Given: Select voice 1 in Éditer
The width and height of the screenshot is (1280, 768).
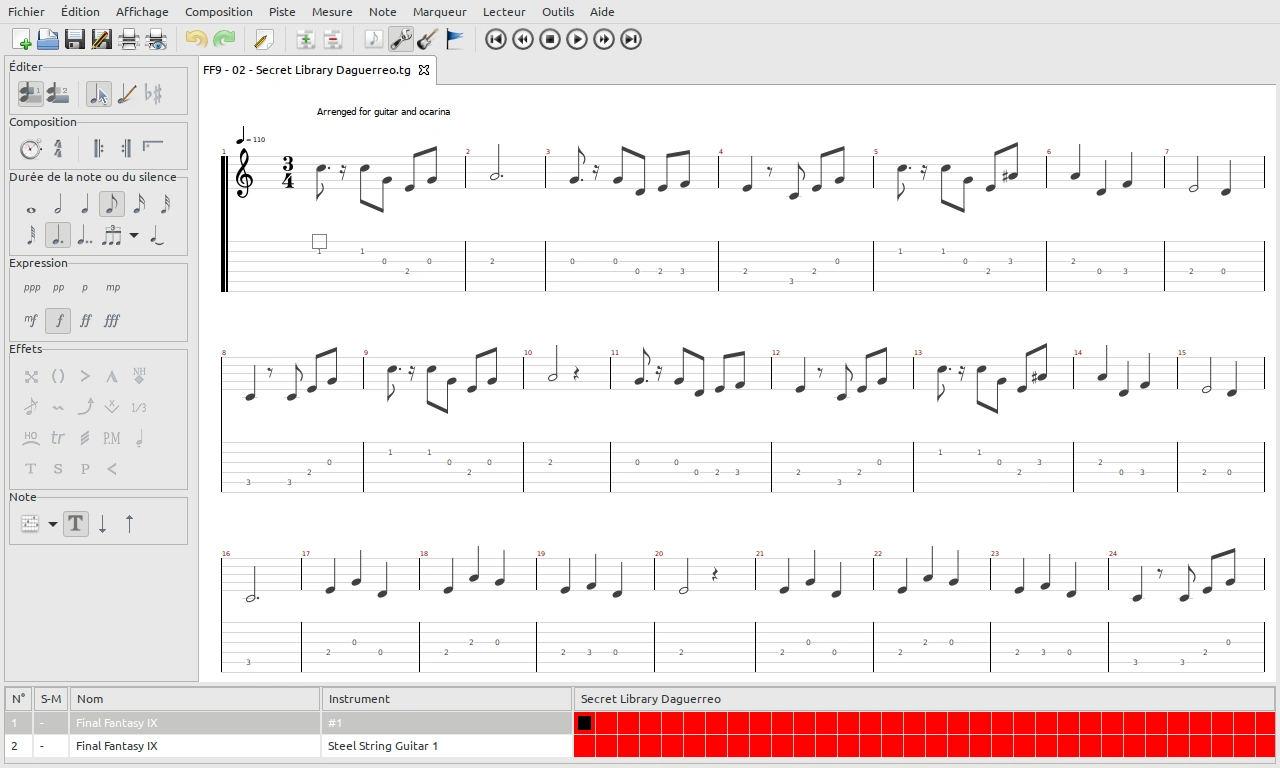Looking at the screenshot, I should (x=30, y=93).
